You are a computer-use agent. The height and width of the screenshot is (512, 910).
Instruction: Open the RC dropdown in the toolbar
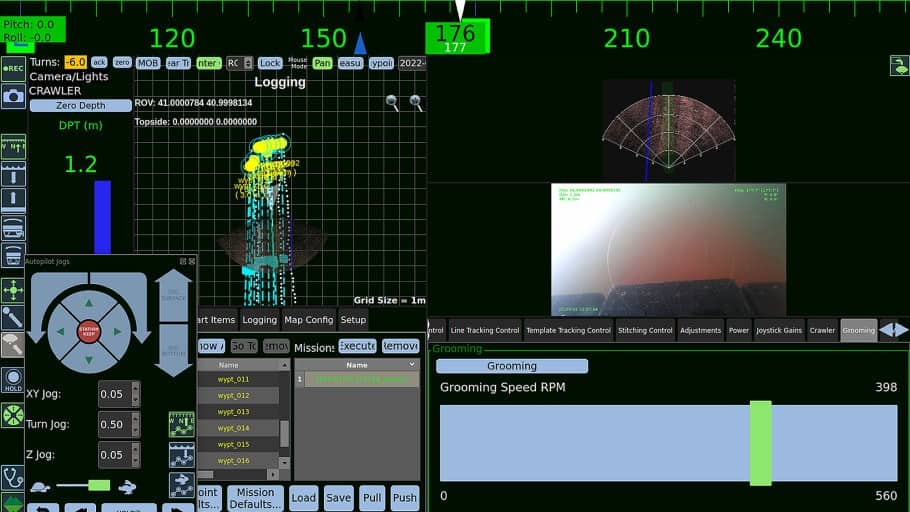(239, 63)
